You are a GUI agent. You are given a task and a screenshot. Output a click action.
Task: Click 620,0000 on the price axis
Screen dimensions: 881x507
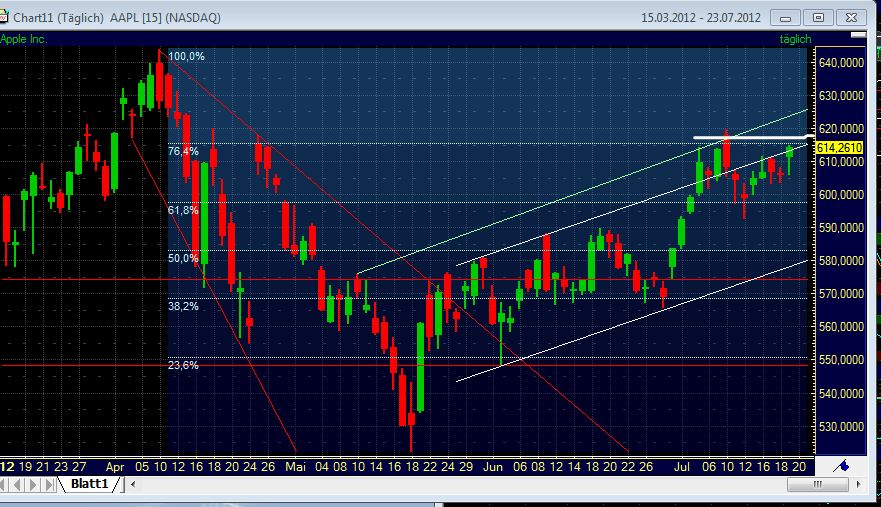tap(842, 129)
